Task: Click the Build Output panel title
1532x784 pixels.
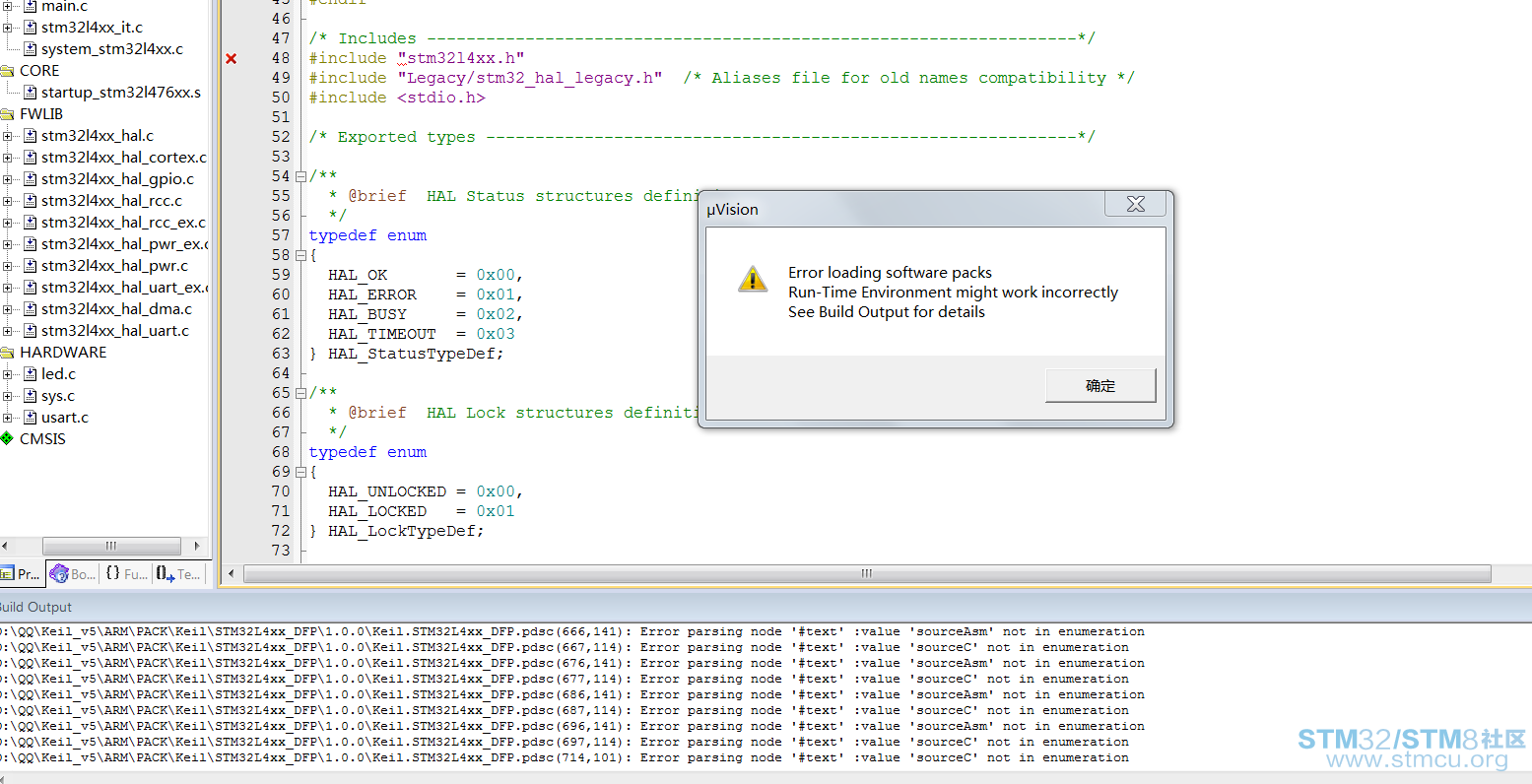Action: [x=35, y=607]
